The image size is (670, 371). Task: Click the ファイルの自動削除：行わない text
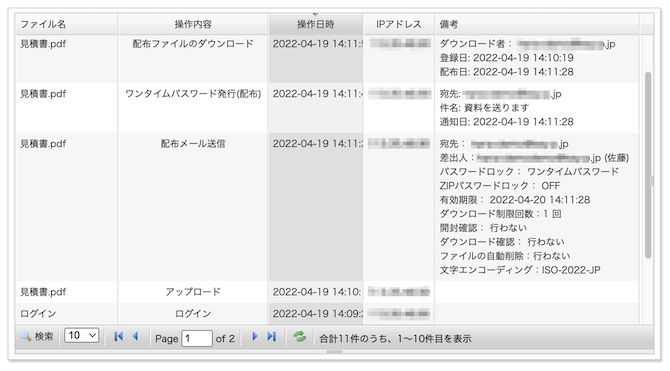(x=505, y=256)
